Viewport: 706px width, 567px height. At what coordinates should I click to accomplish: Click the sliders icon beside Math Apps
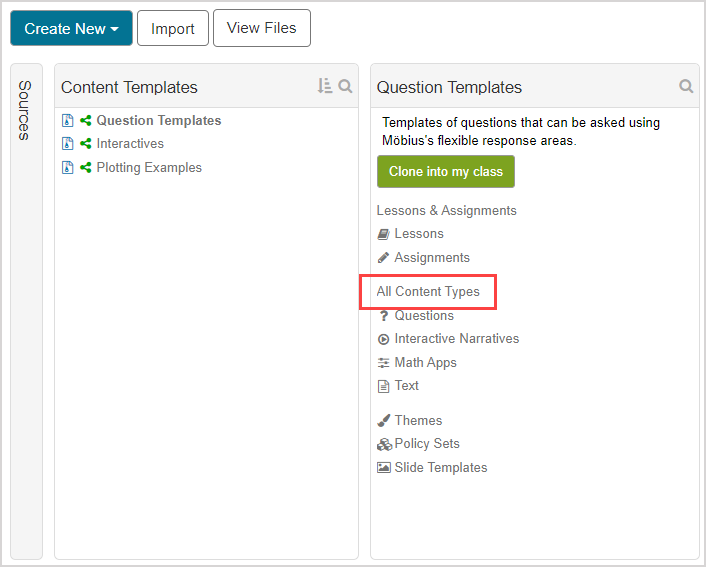(383, 363)
